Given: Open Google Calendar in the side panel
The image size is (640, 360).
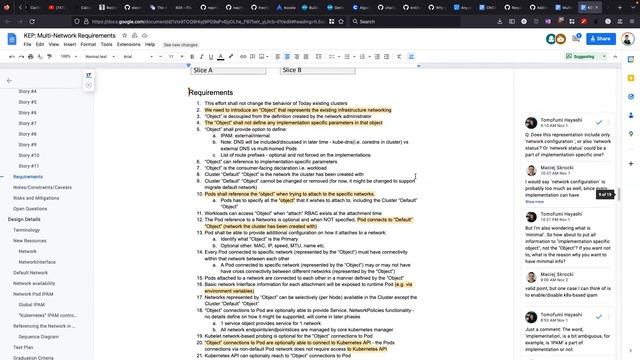Looking at the screenshot, I should coord(631,59).
